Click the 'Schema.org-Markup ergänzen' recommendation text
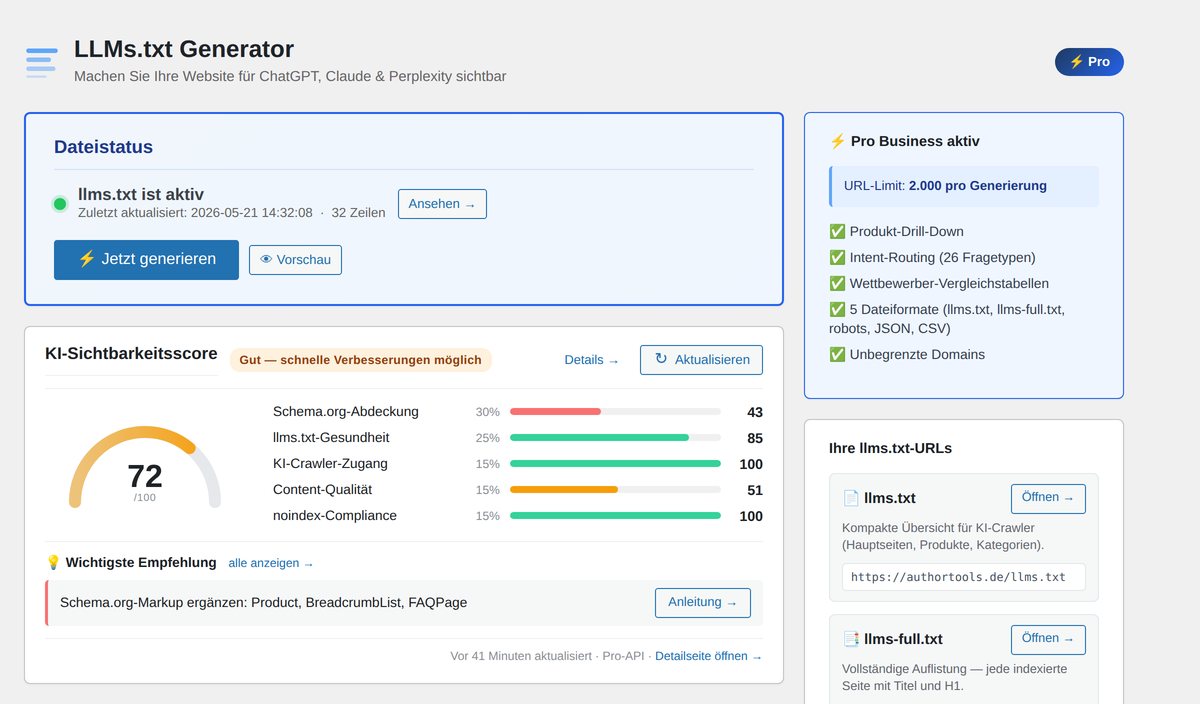This screenshot has height=704, width=1200. 263,603
